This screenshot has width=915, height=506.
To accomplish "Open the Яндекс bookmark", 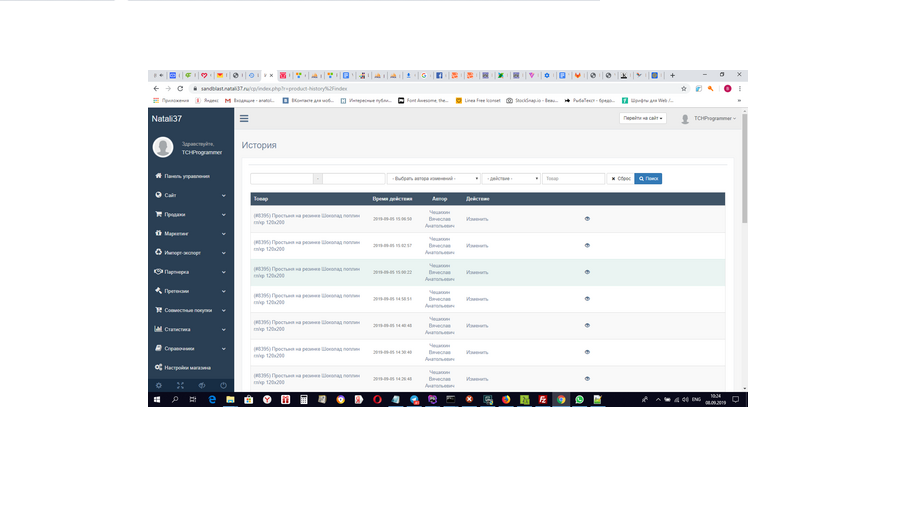I will pyautogui.click(x=207, y=100).
